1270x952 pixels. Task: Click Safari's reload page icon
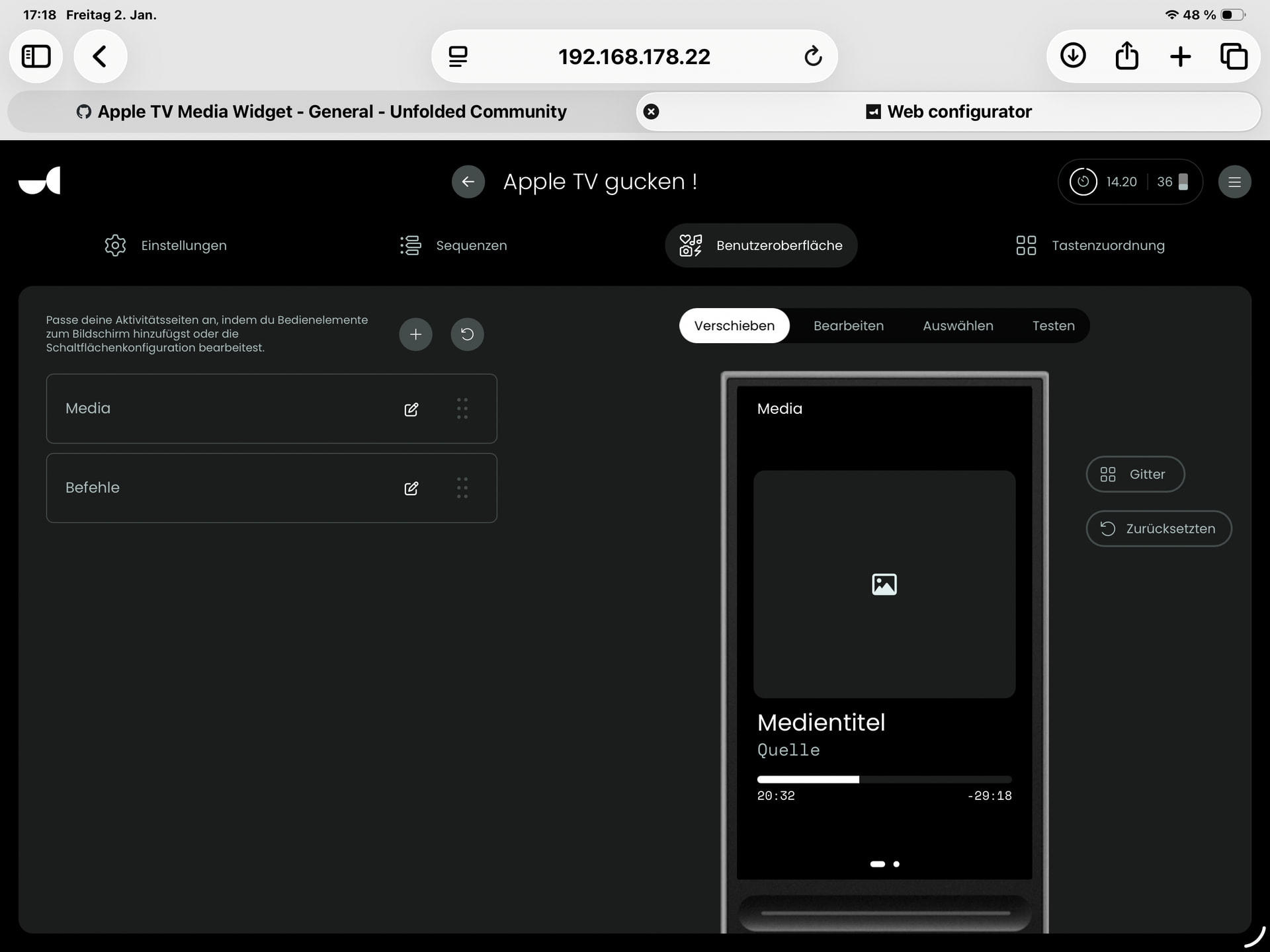(x=813, y=57)
